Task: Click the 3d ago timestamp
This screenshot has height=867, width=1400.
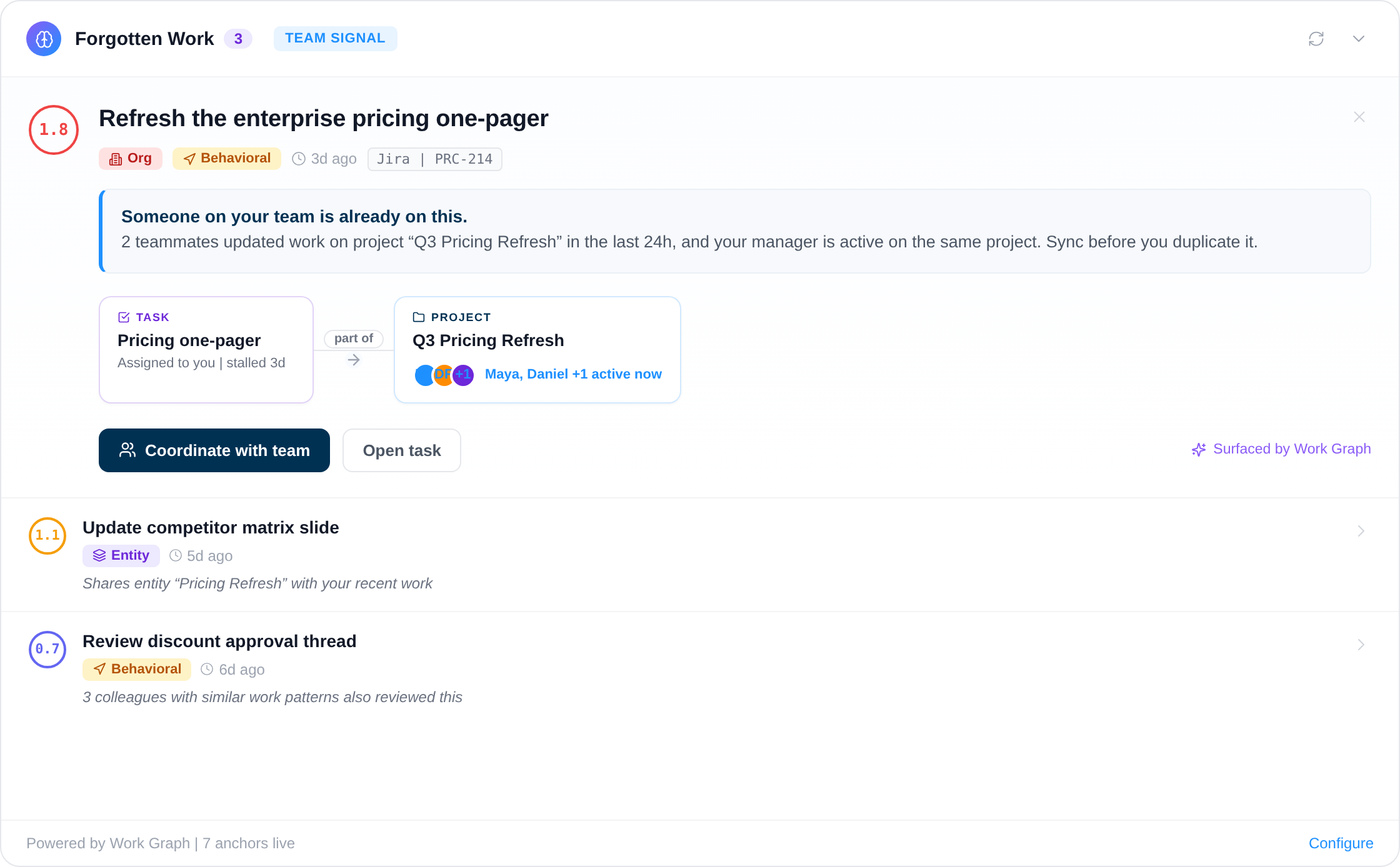Action: pos(325,159)
